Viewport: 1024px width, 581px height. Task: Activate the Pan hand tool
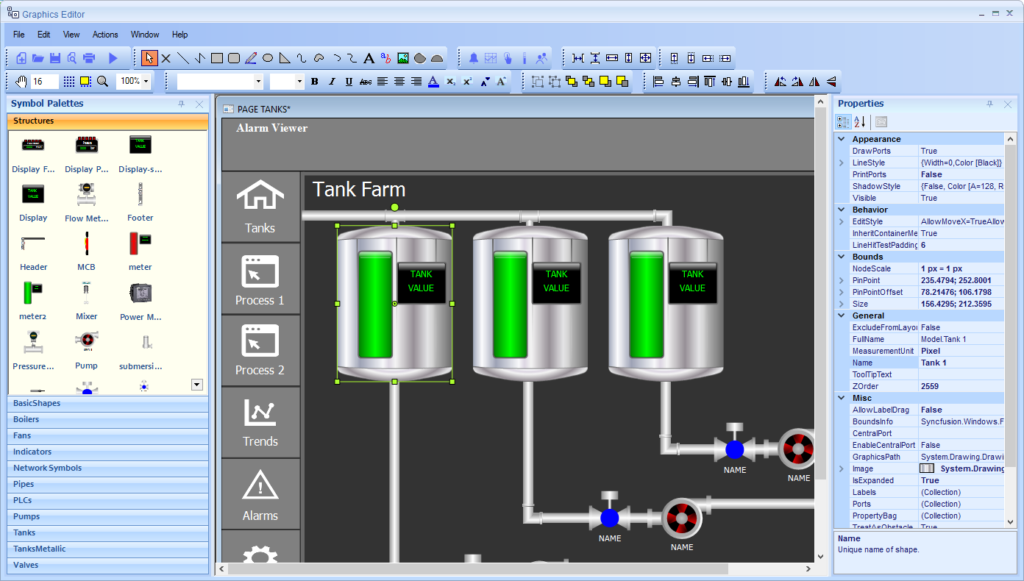[20, 81]
